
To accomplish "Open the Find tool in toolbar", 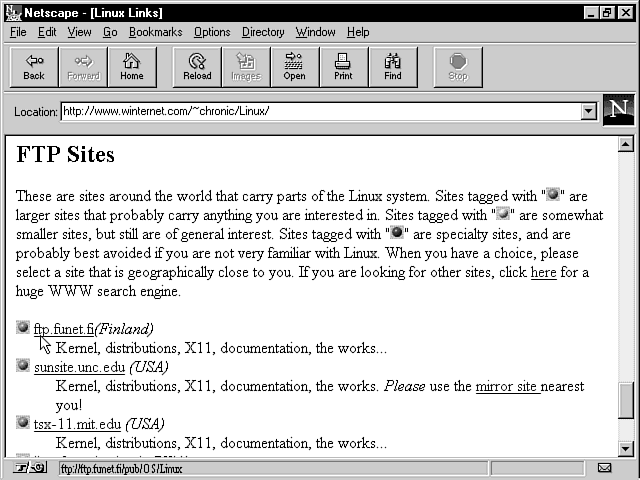I will (x=392, y=67).
